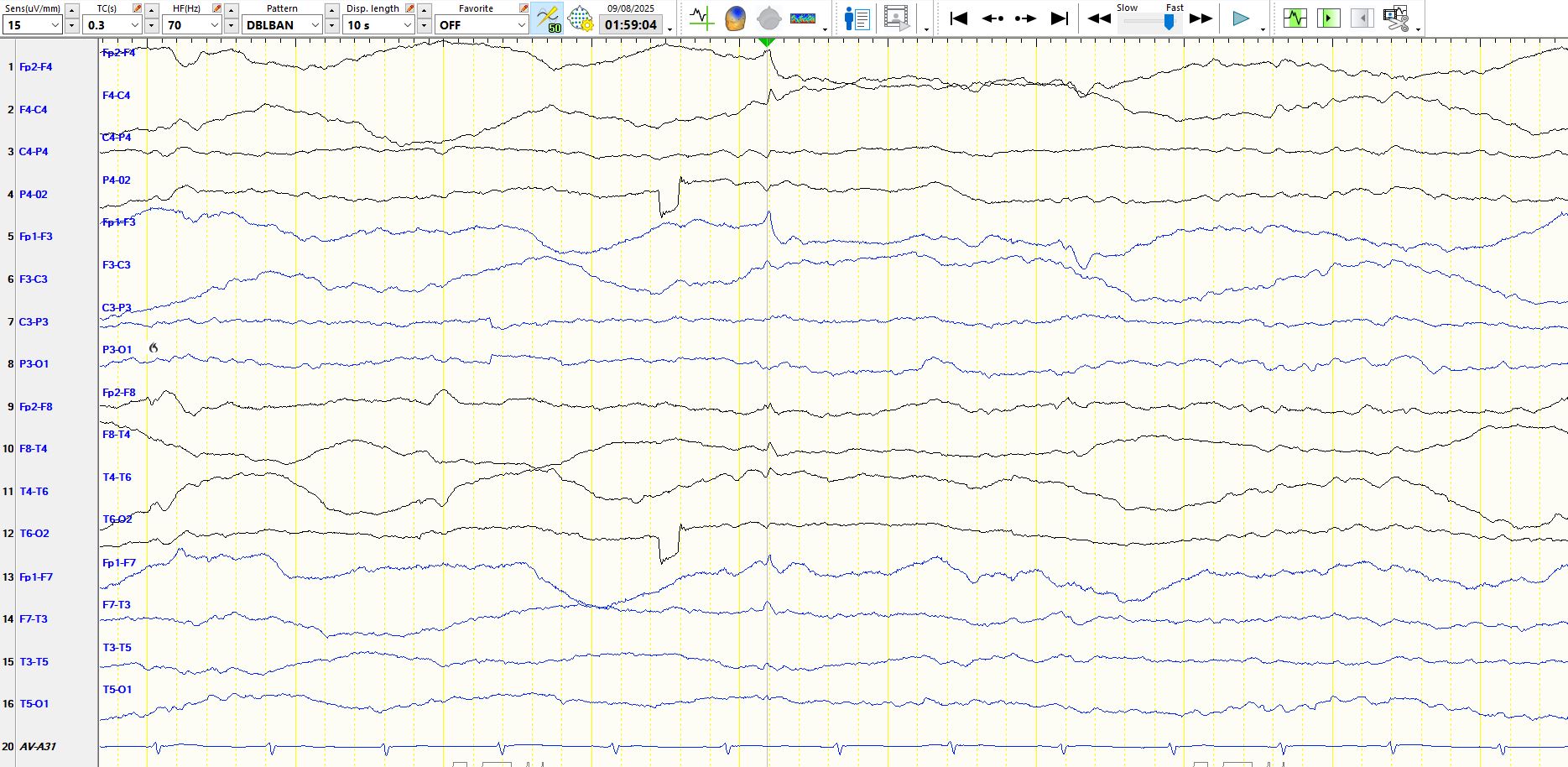1568x767 pixels.
Task: Step to the previous Pattern montage
Action: 331,10
